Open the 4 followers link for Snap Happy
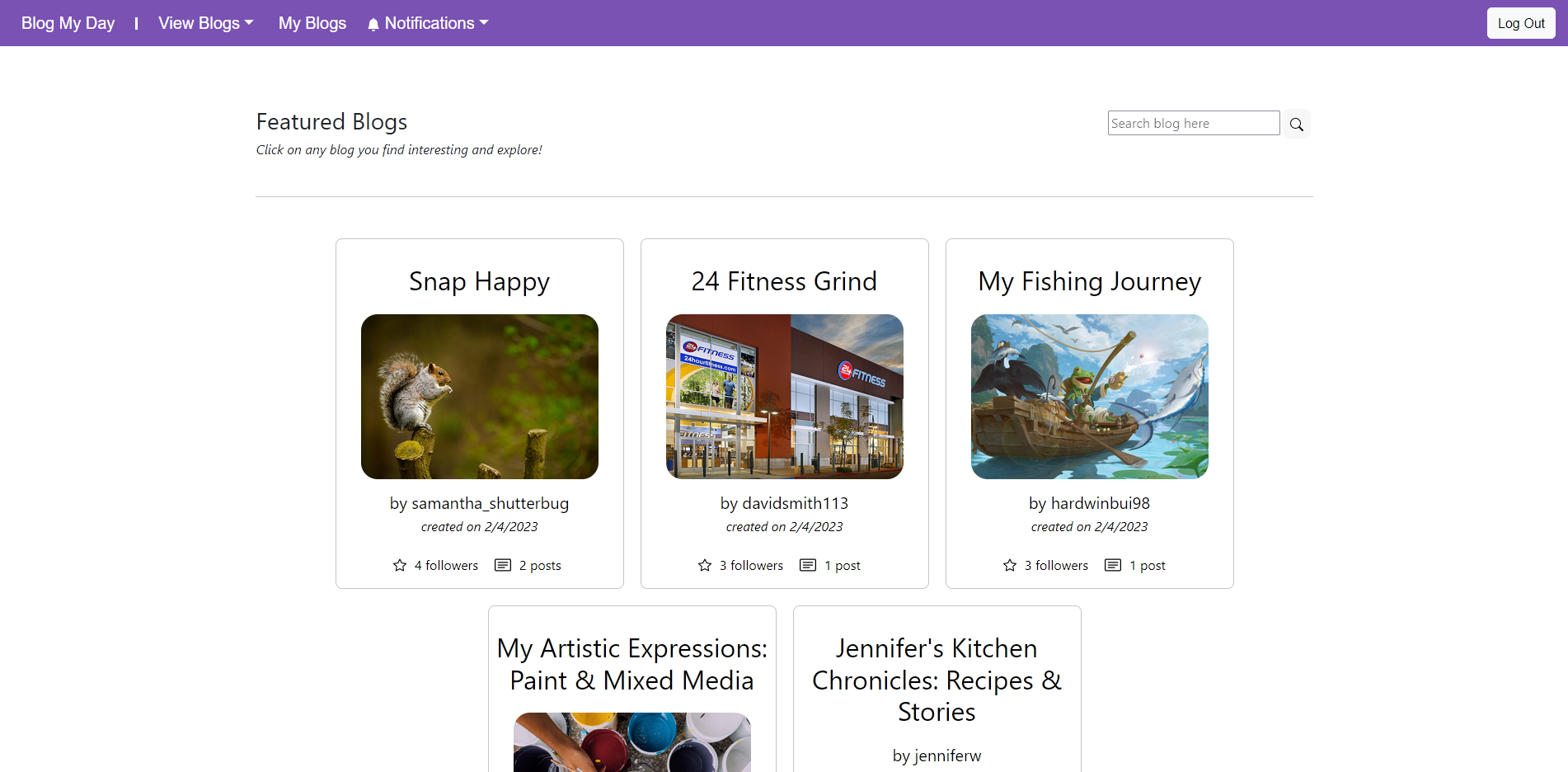Screen dimensions: 1568x772 click(x=446, y=565)
